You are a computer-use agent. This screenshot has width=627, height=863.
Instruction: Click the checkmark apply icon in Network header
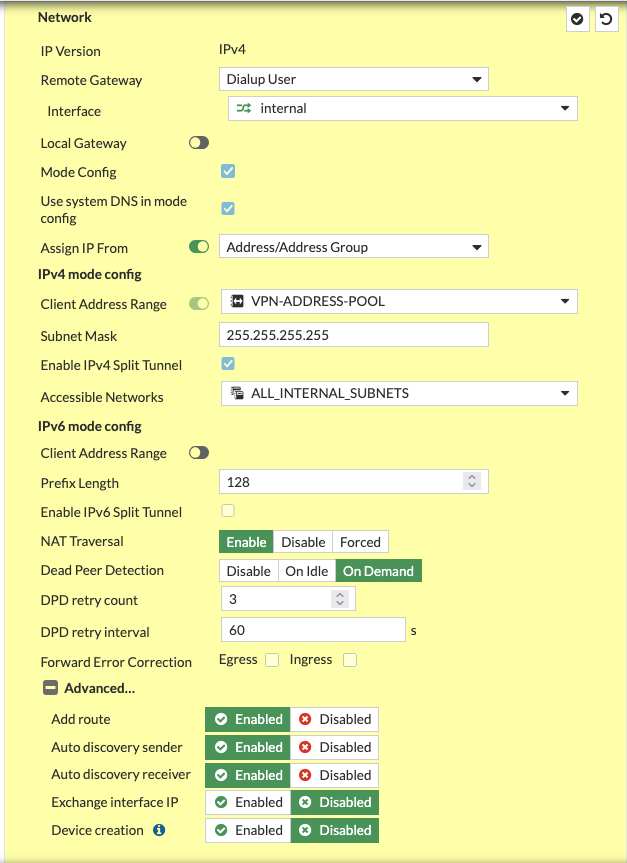click(x=577, y=19)
